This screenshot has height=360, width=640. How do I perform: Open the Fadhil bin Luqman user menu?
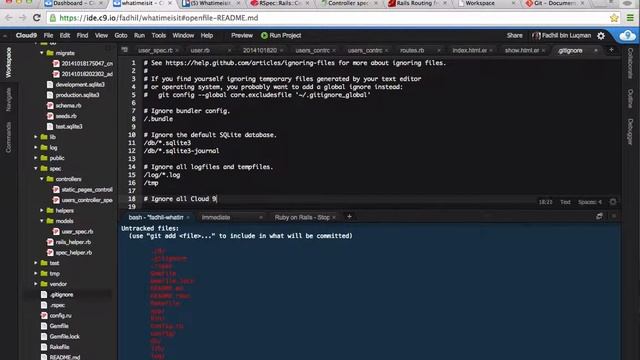click(x=562, y=36)
